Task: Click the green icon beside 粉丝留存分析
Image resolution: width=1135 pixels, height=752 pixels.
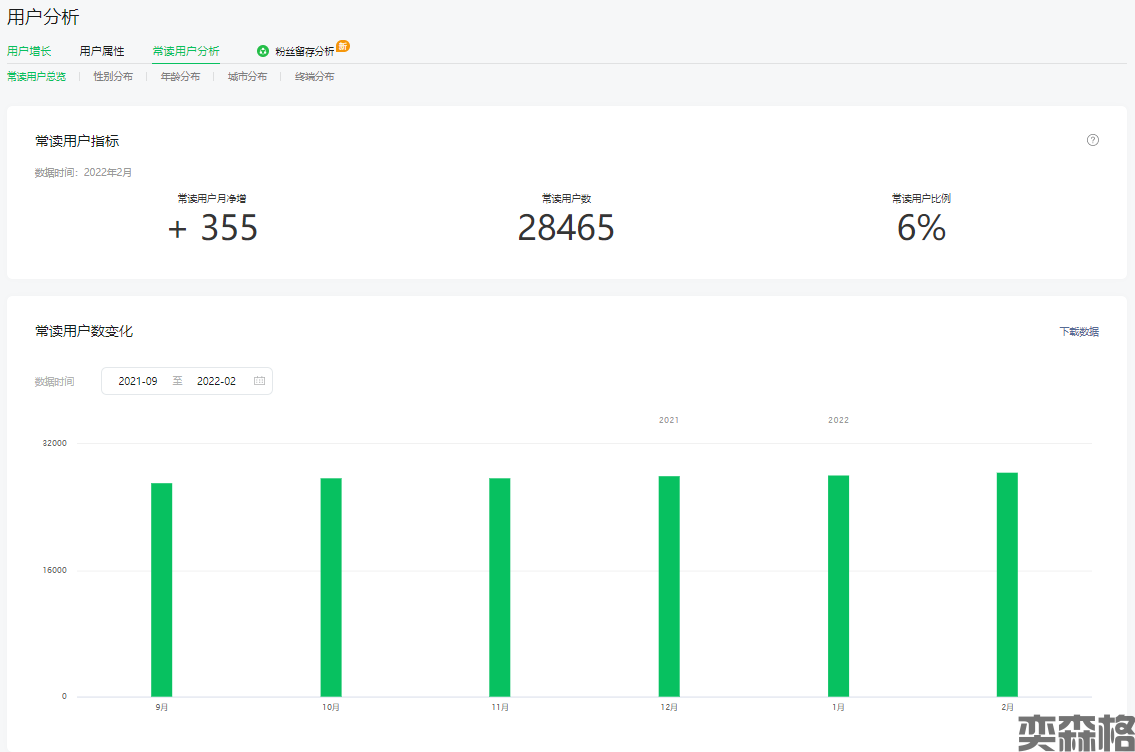Action: [x=263, y=51]
